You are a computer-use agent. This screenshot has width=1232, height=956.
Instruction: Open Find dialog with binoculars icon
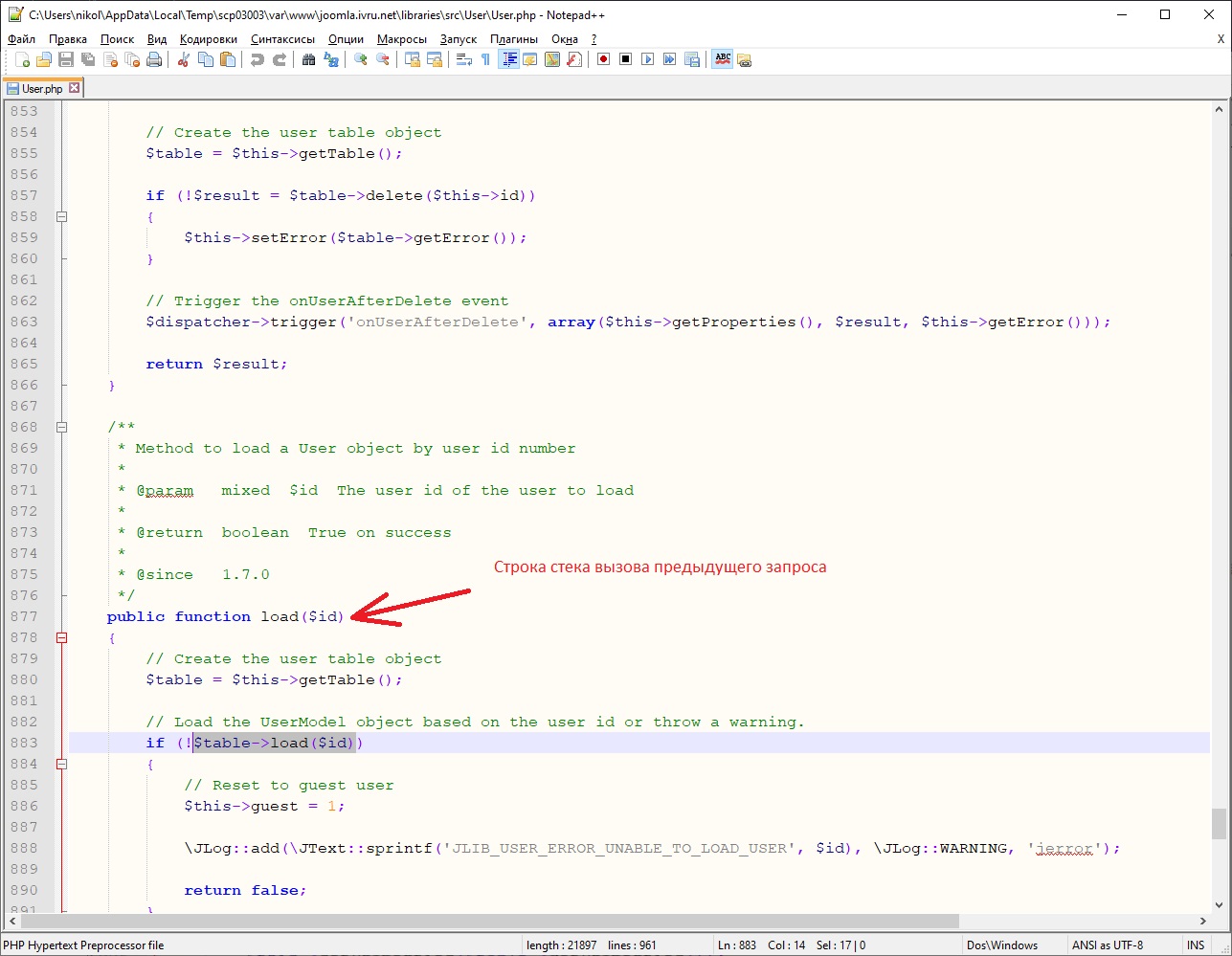tap(309, 59)
